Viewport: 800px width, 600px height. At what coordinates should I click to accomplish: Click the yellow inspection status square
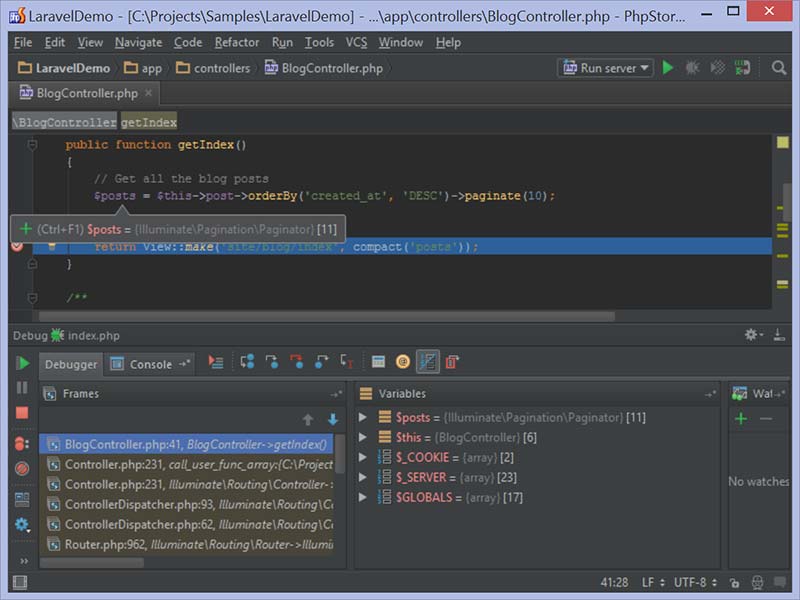782,142
